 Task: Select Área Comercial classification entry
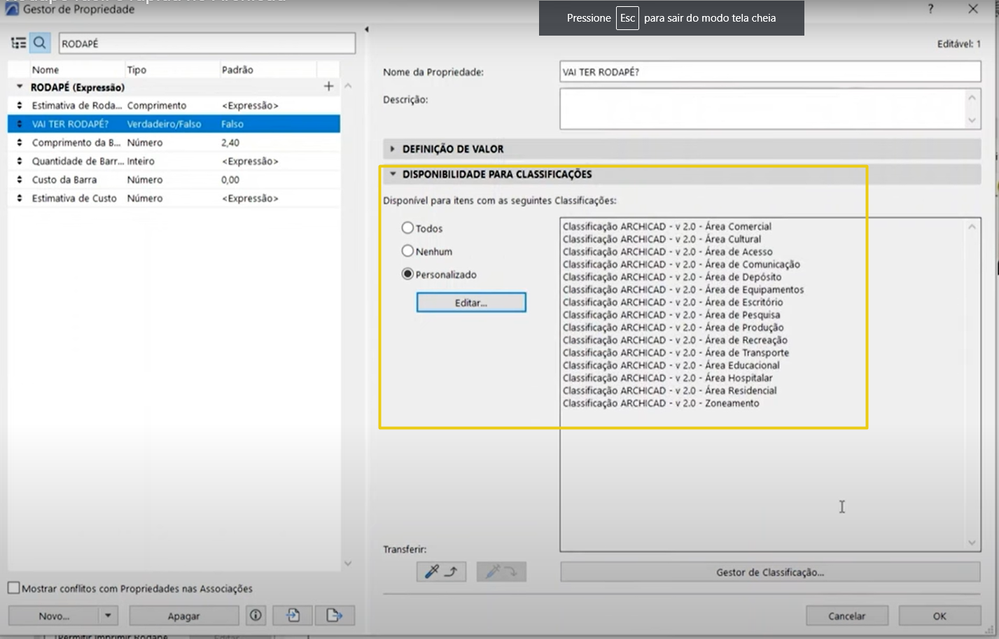pyautogui.click(x=666, y=226)
